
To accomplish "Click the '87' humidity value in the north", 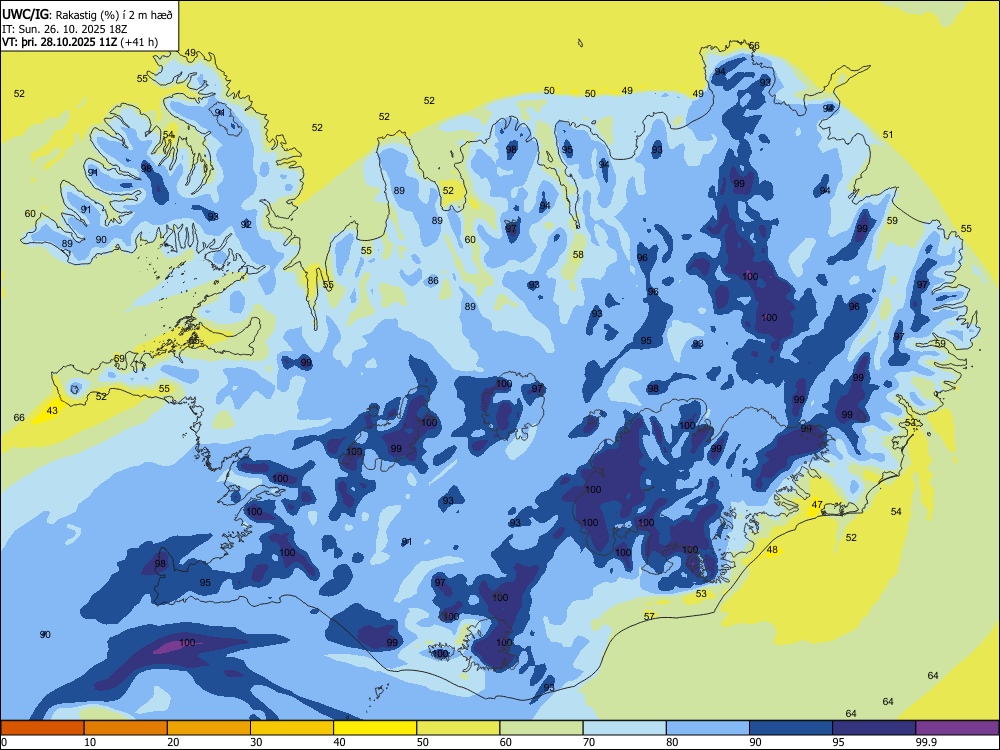I will [511, 228].
